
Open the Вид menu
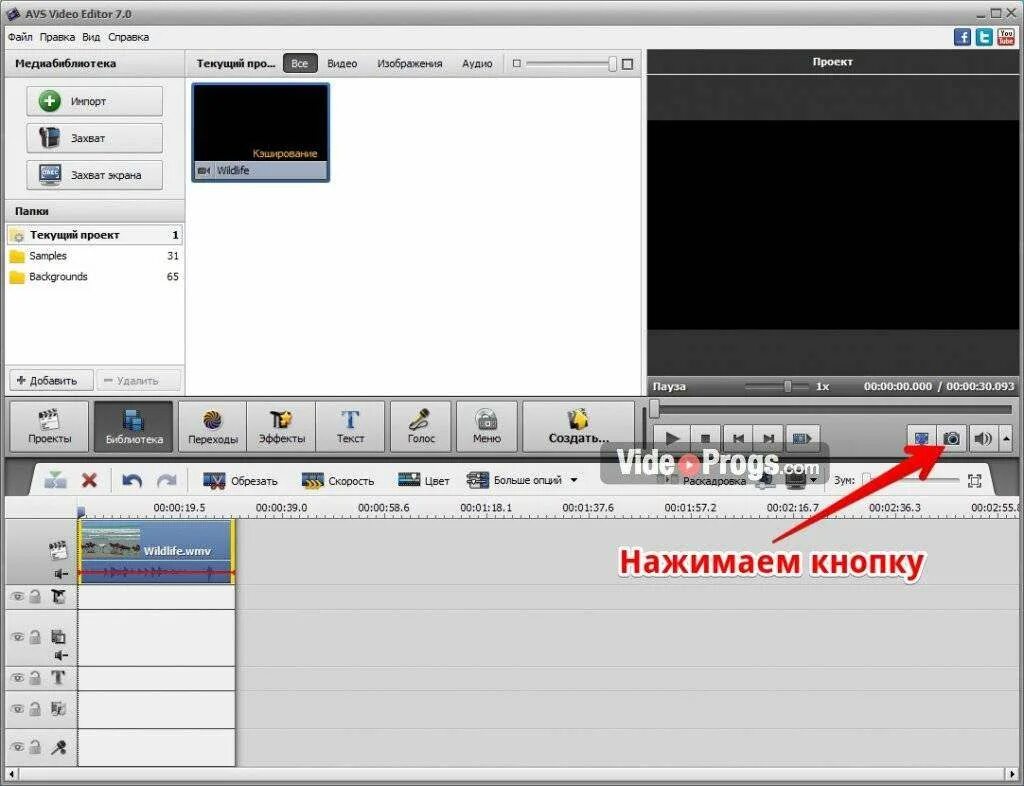click(x=91, y=37)
